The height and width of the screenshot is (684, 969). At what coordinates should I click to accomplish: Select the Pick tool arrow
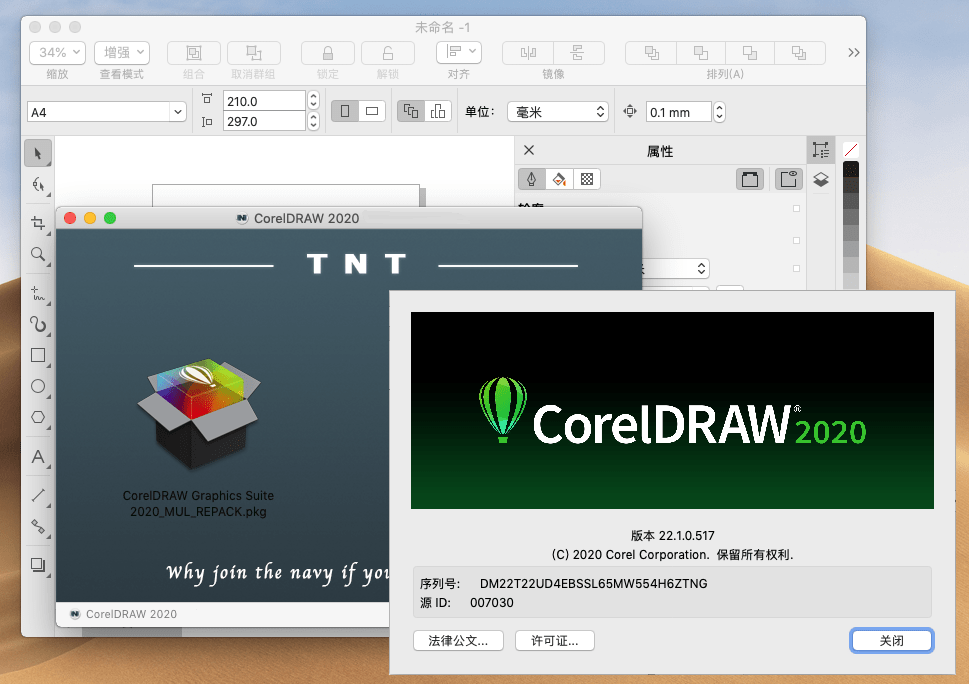point(38,153)
